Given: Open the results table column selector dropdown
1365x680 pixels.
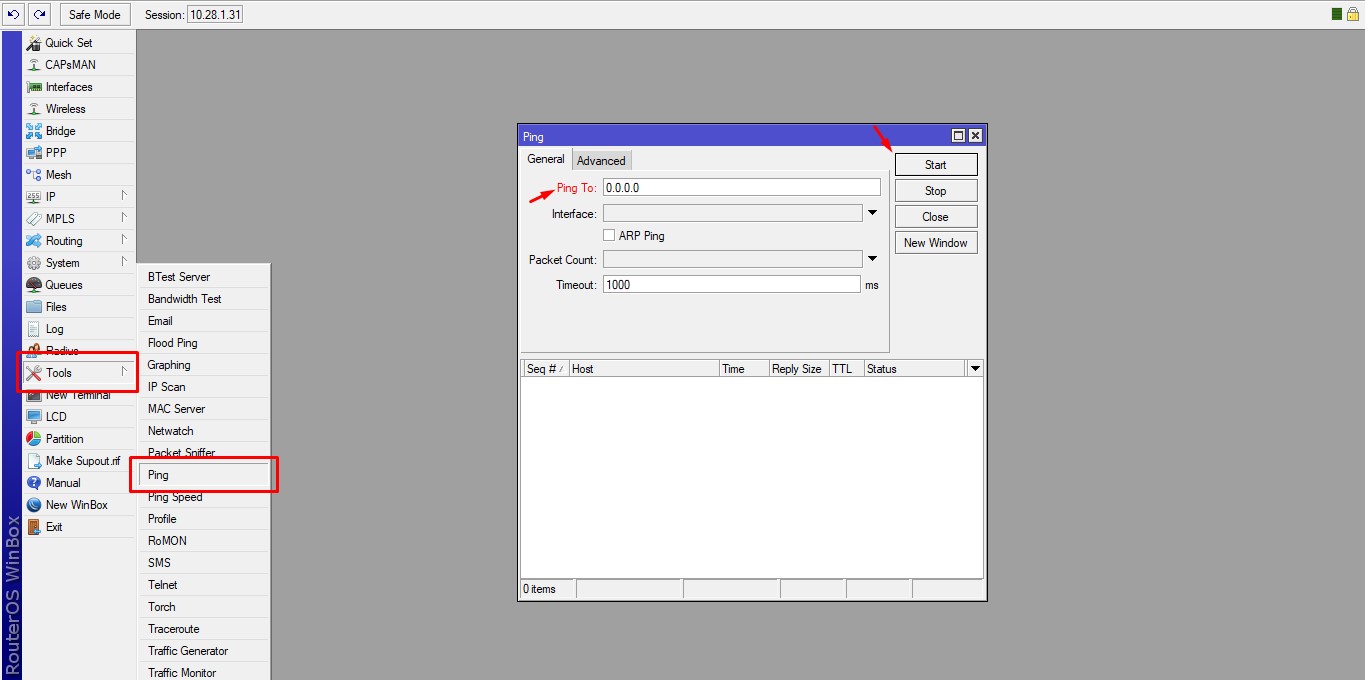Looking at the screenshot, I should tap(975, 369).
